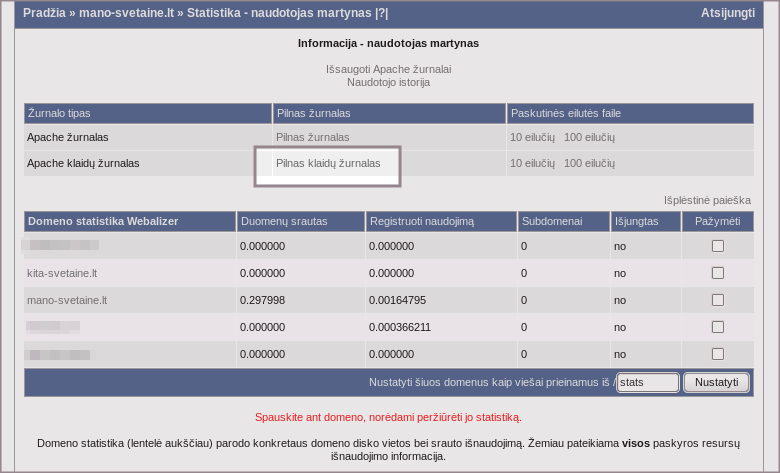
Task: Show last 10 lines of Apache žurnalas
Action: pyautogui.click(x=532, y=137)
